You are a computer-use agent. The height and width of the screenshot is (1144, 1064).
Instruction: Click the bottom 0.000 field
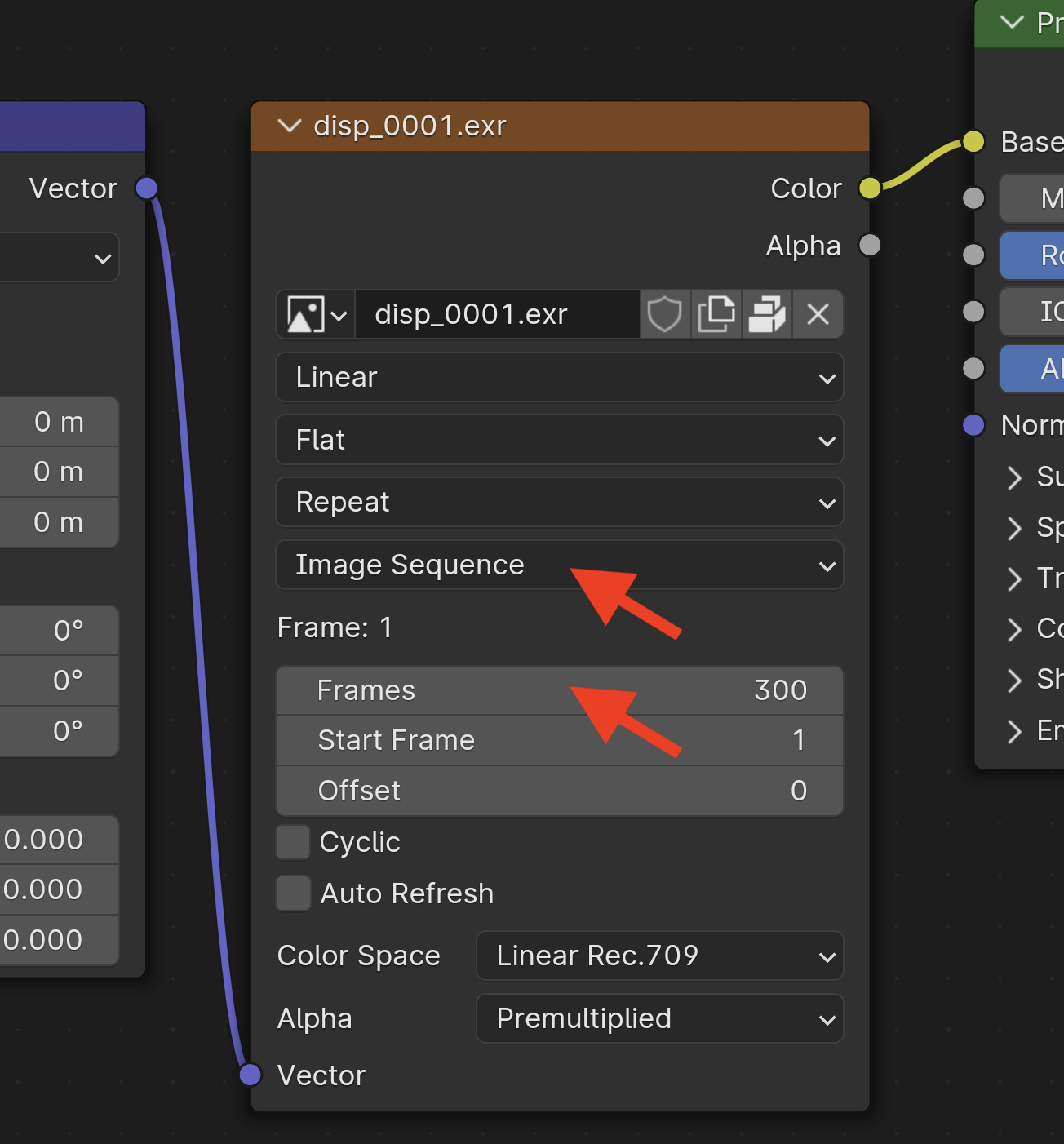tap(59, 940)
